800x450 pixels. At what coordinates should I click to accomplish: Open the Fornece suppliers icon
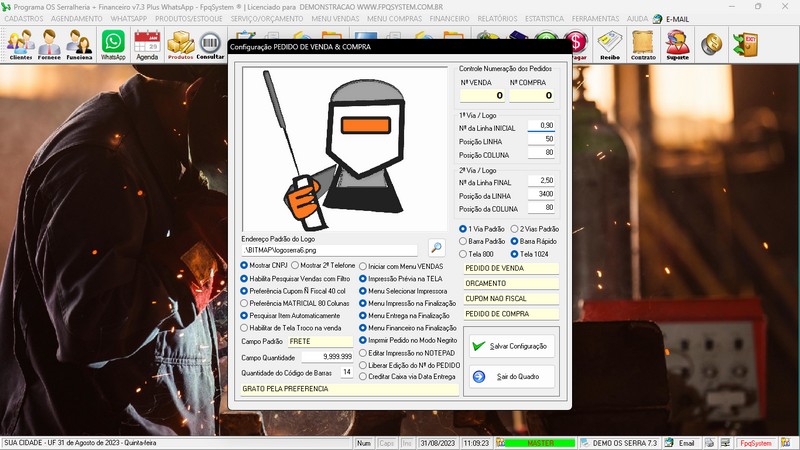coord(49,44)
